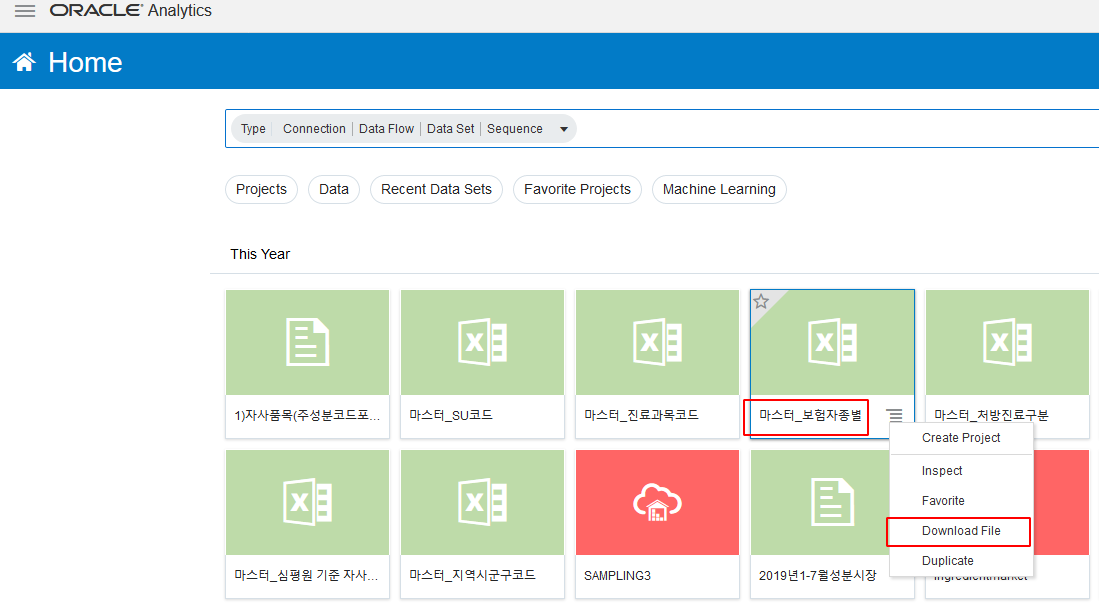The height and width of the screenshot is (605, 1099).
Task: Open the 마스터_보험자종별 tile actions menu icon
Action: [894, 415]
